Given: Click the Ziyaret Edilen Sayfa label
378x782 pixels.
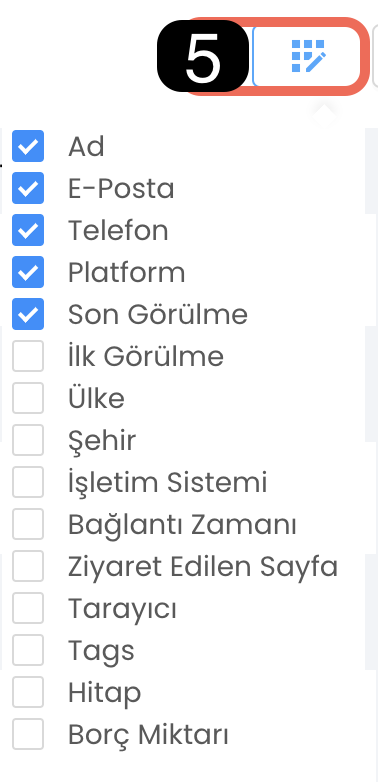Looking at the screenshot, I should point(203,566).
